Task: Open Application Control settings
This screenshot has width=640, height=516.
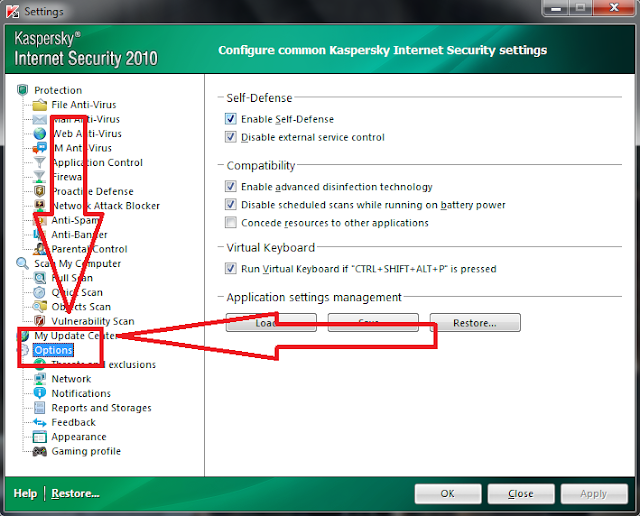Action: point(98,162)
